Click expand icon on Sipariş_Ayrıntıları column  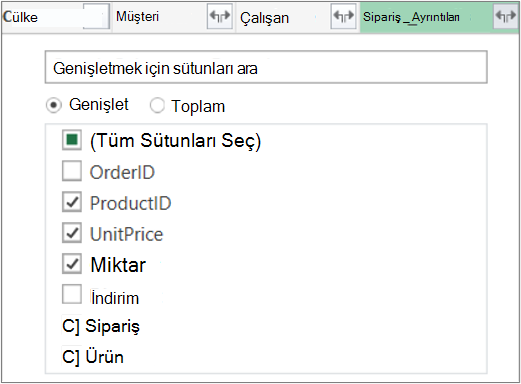[506, 16]
